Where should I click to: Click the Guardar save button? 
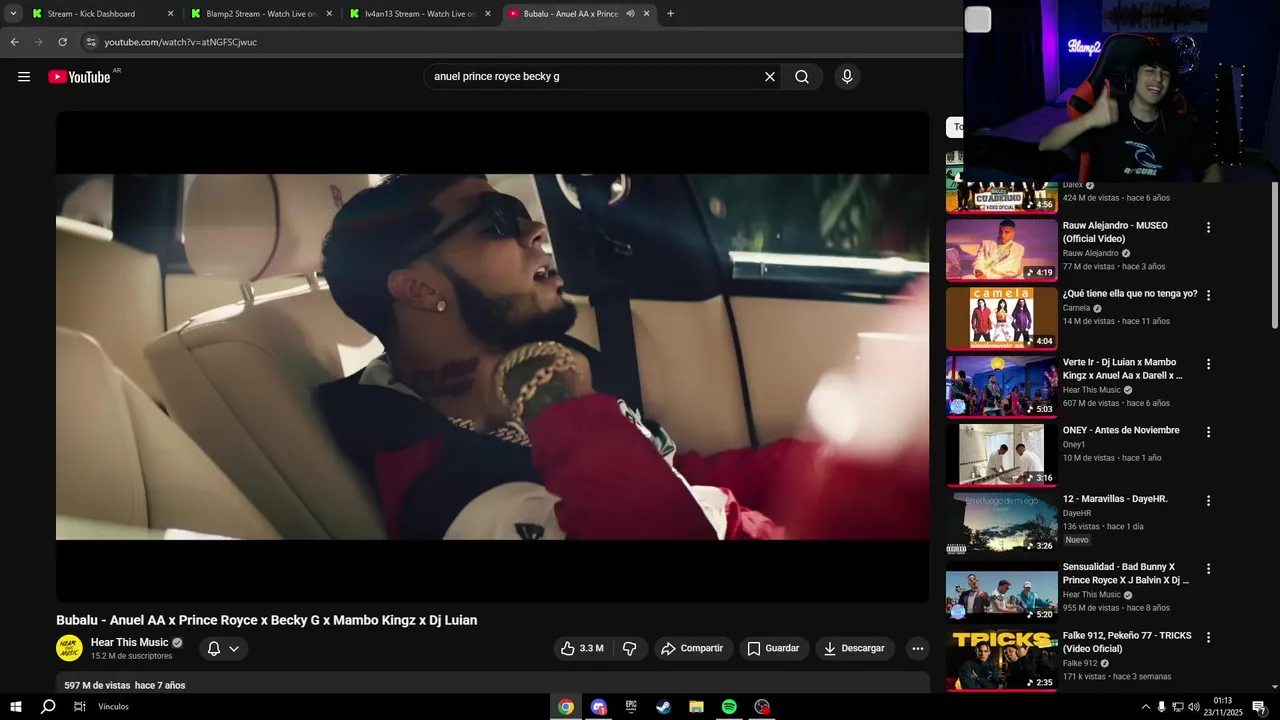click(774, 649)
